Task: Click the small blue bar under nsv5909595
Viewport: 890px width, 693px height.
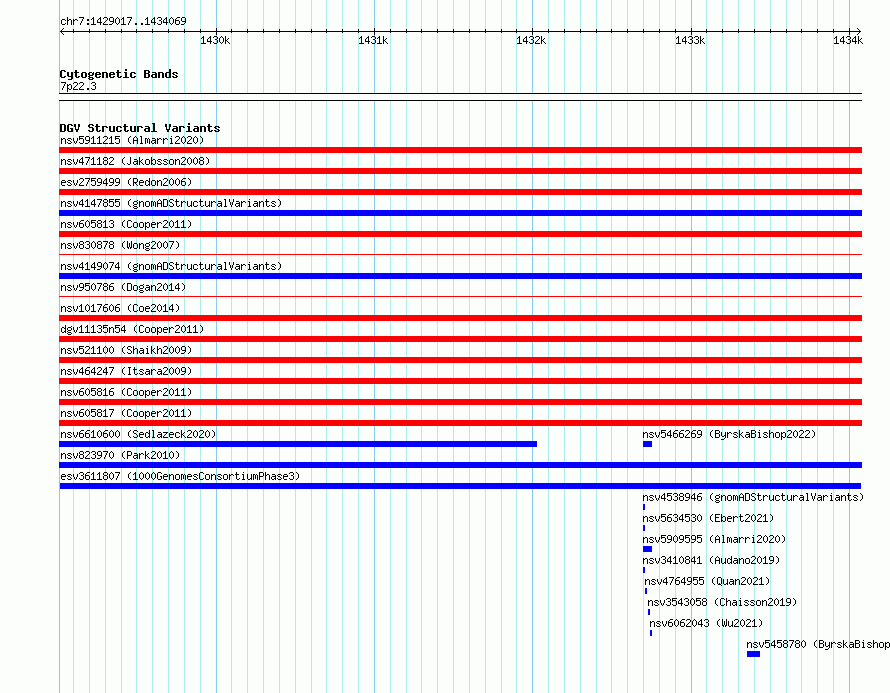Action: [x=647, y=549]
